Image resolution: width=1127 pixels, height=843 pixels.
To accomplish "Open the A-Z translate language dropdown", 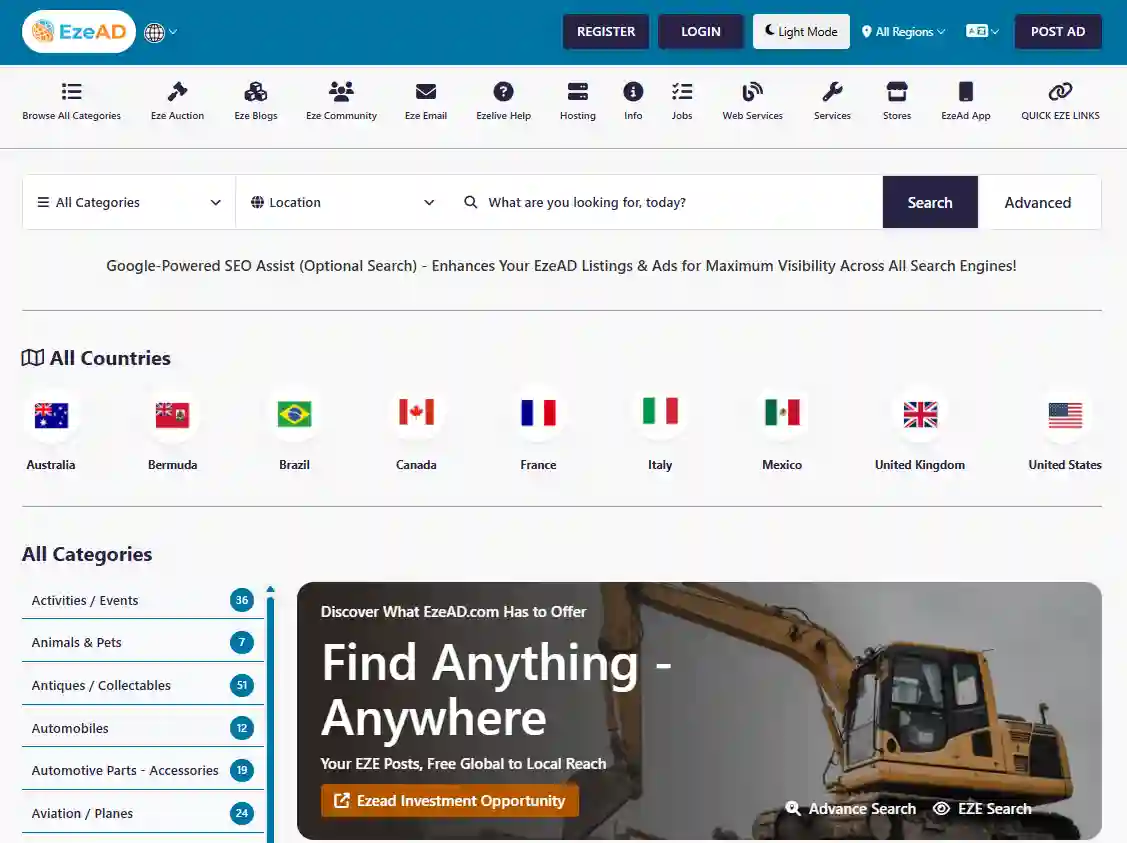I will (x=982, y=32).
